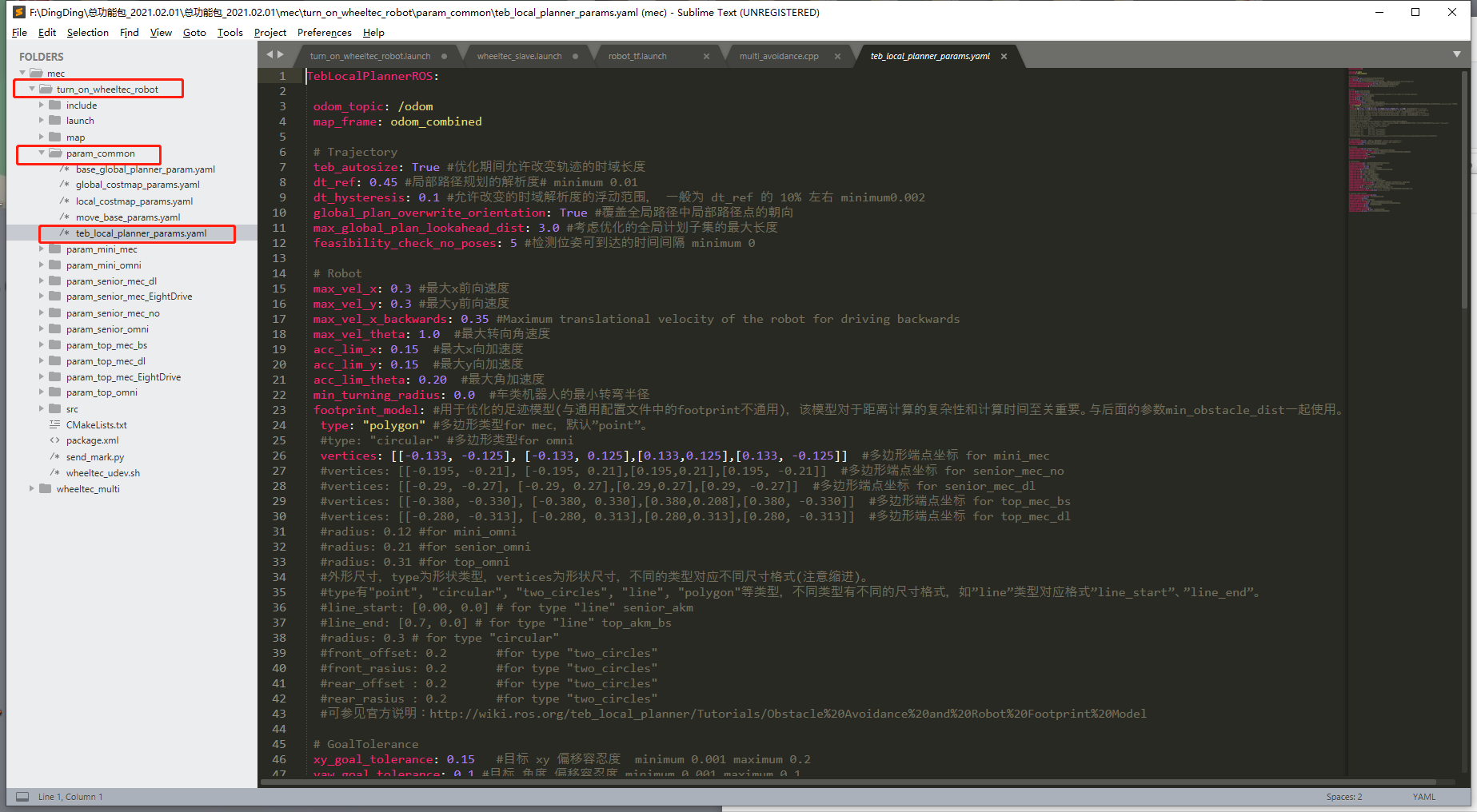This screenshot has width=1477, height=812.
Task: Expand the src folder
Action: click(x=42, y=408)
